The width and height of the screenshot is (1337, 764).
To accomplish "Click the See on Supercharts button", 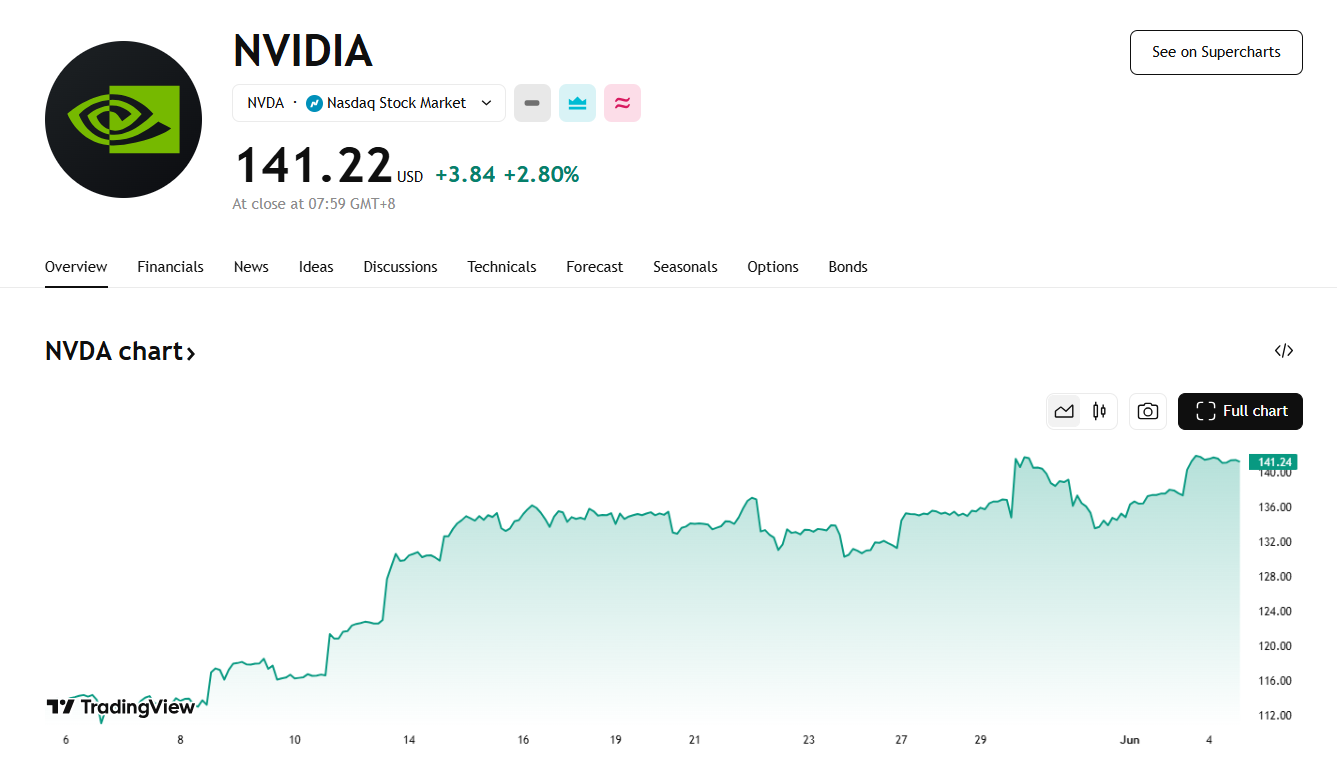I will 1216,52.
